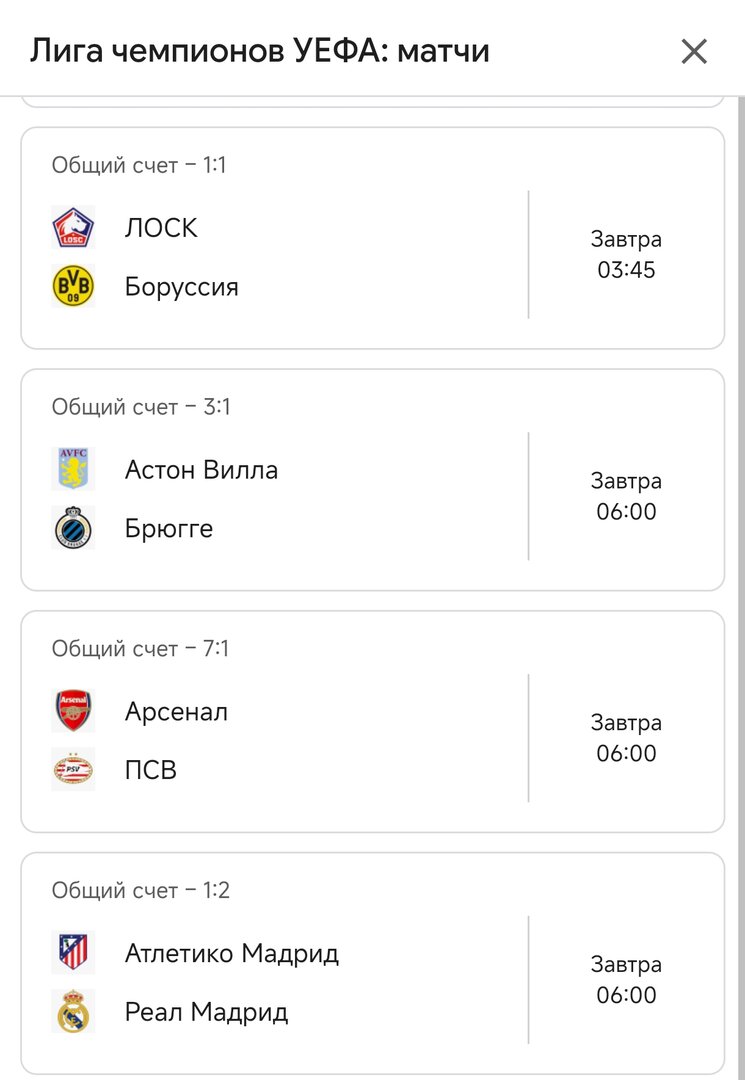Click the LOSC Lille club crest
The height and width of the screenshot is (1080, 745).
(x=73, y=228)
